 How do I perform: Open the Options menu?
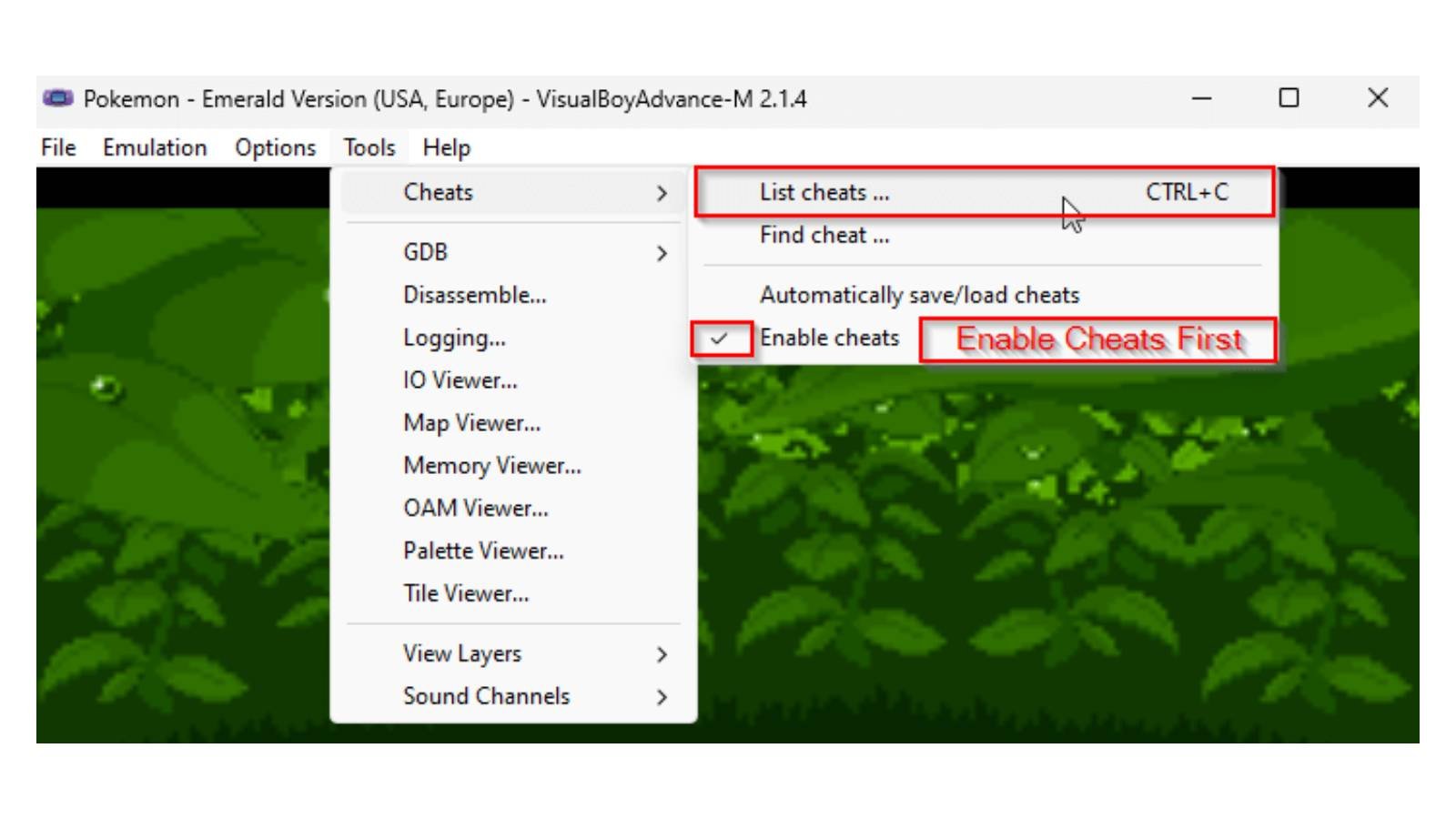275,147
